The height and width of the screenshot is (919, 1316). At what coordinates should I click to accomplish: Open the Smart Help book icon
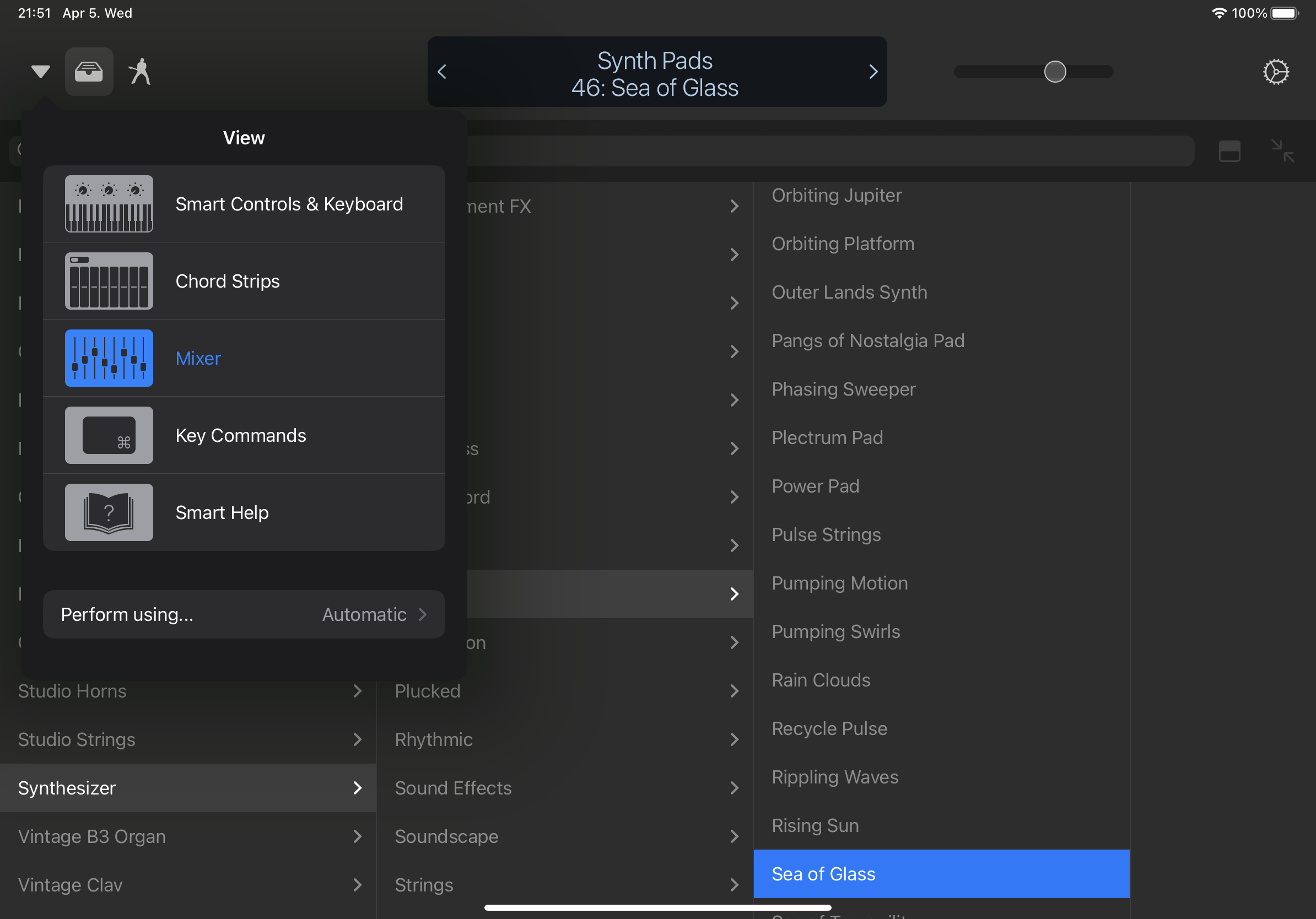click(109, 512)
